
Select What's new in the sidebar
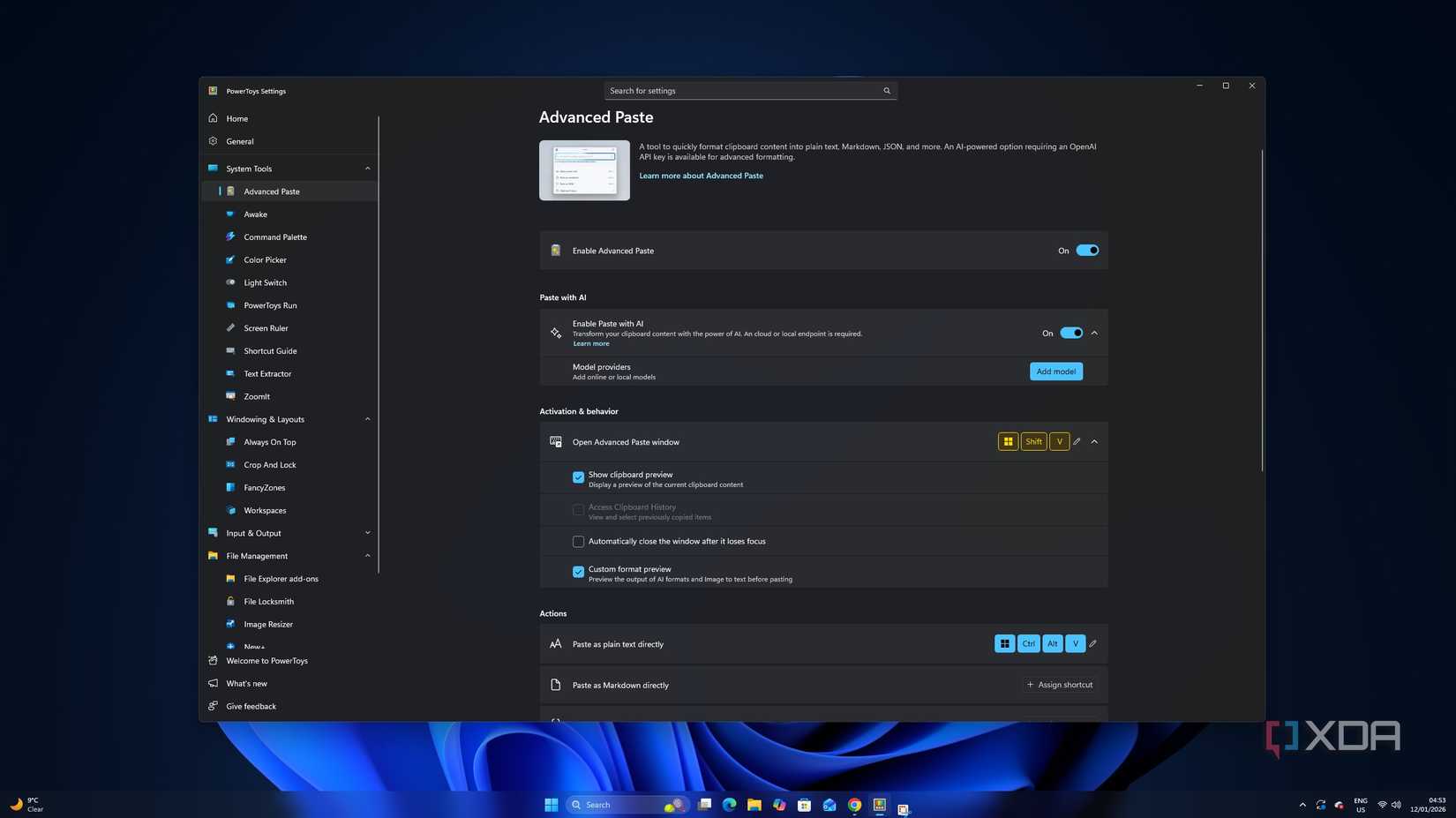pyautogui.click(x=246, y=683)
